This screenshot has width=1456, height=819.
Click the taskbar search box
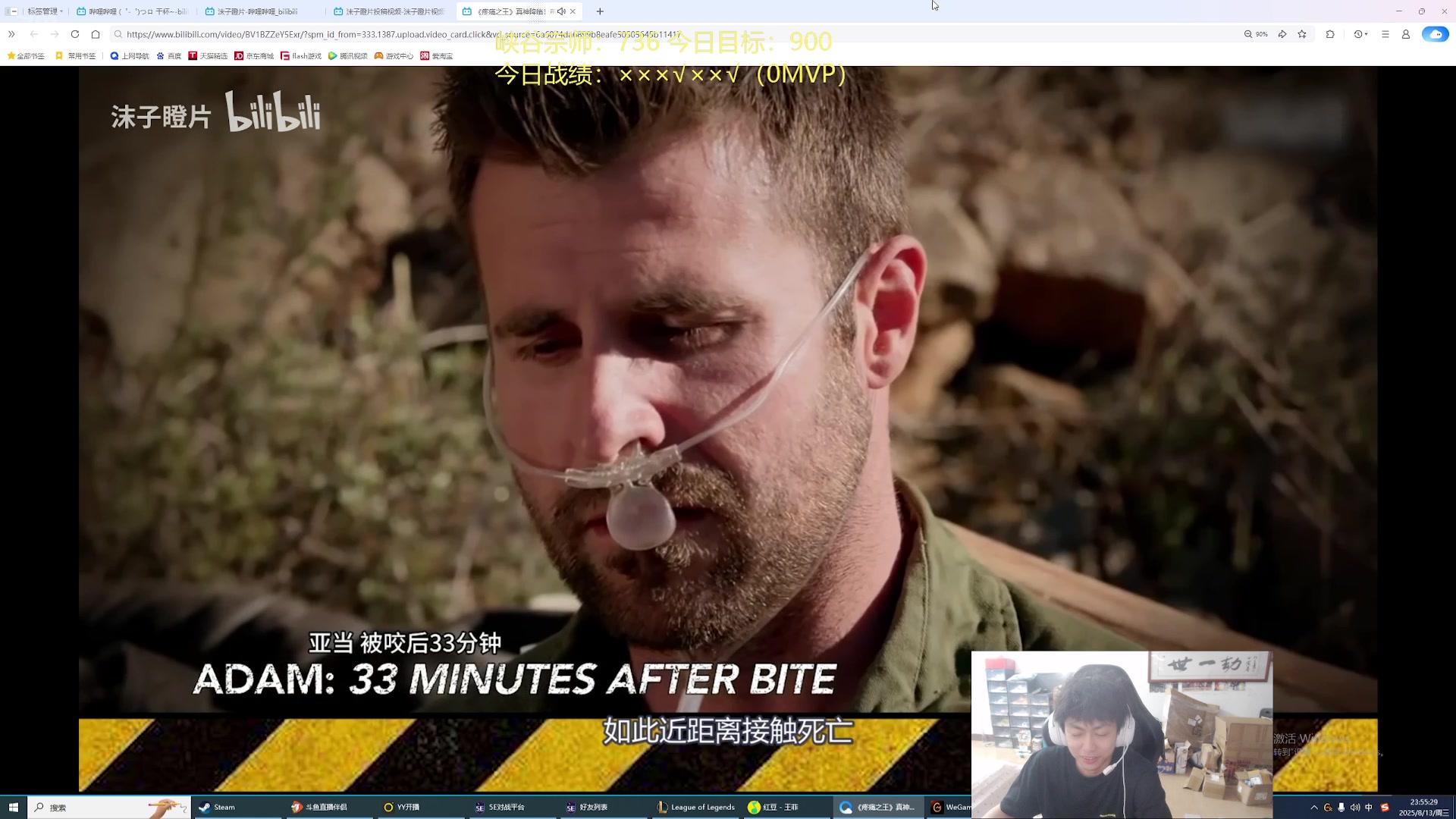108,807
